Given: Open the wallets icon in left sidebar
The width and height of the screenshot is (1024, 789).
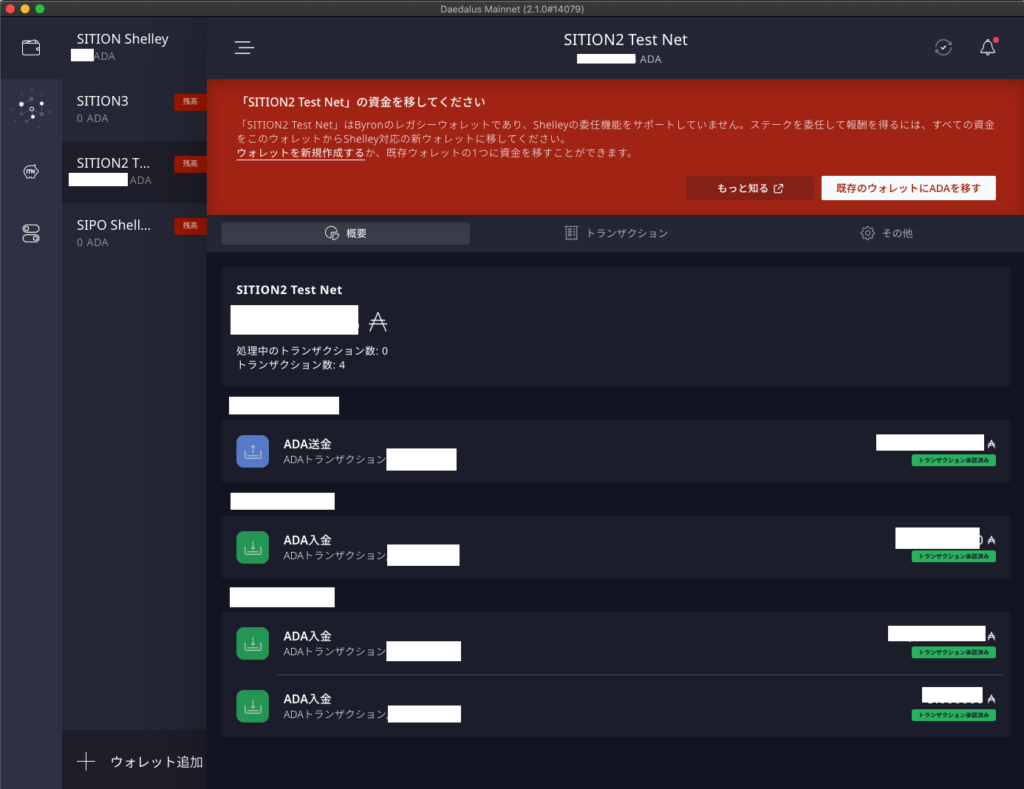Looking at the screenshot, I should pos(31,47).
